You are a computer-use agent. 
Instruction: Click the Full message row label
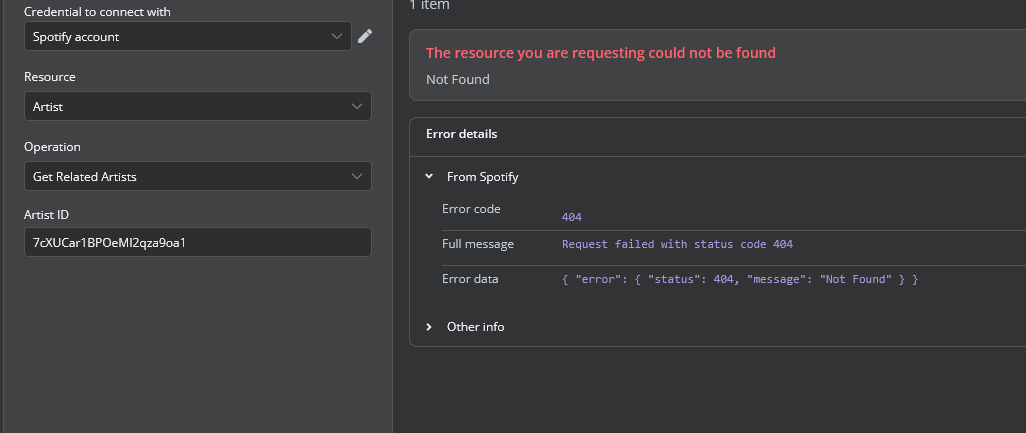tap(478, 244)
